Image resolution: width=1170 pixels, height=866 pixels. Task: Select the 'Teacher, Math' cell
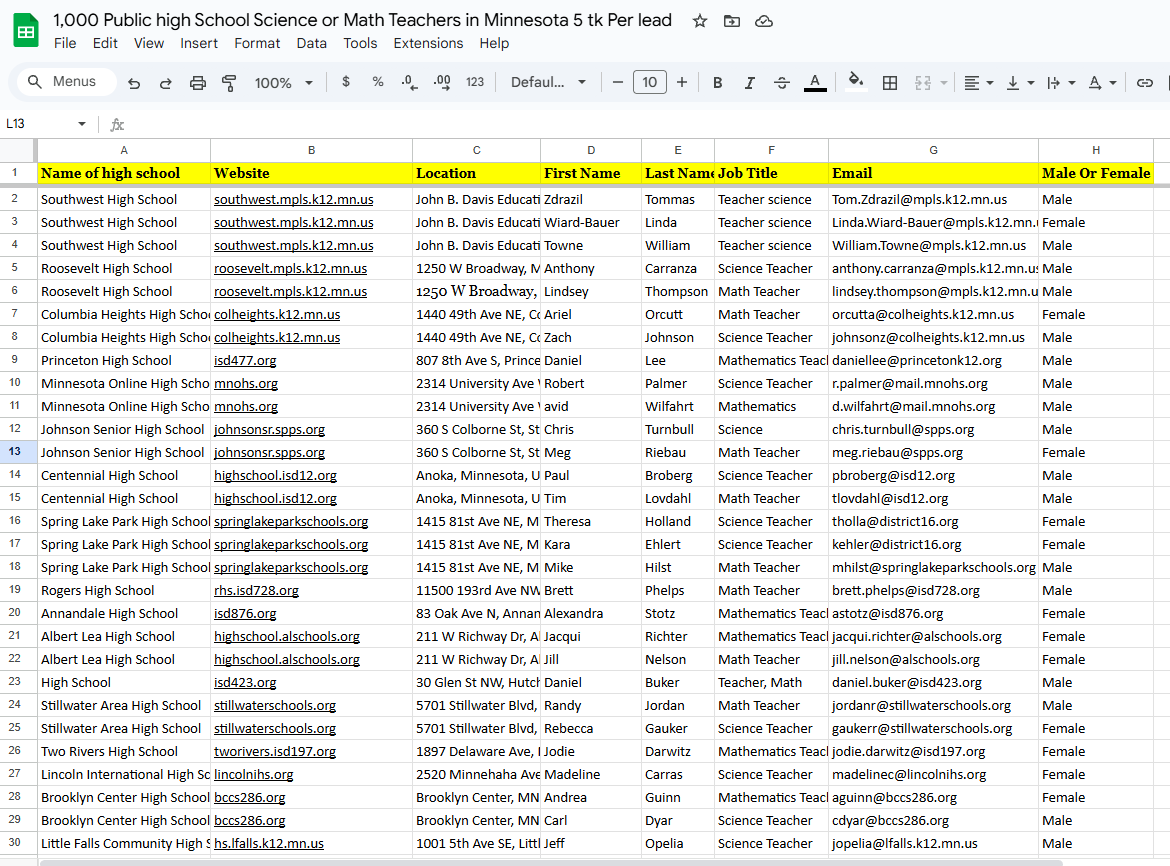[771, 683]
